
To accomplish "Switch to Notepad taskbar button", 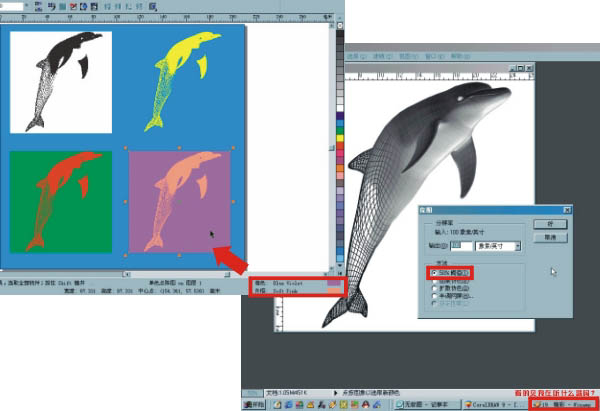I will (428, 404).
